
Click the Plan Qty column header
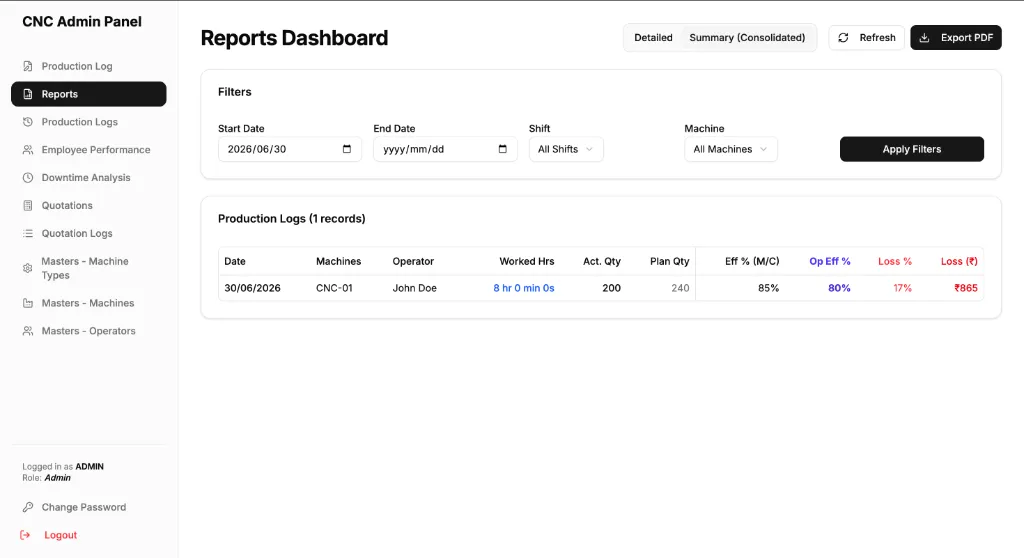point(669,261)
